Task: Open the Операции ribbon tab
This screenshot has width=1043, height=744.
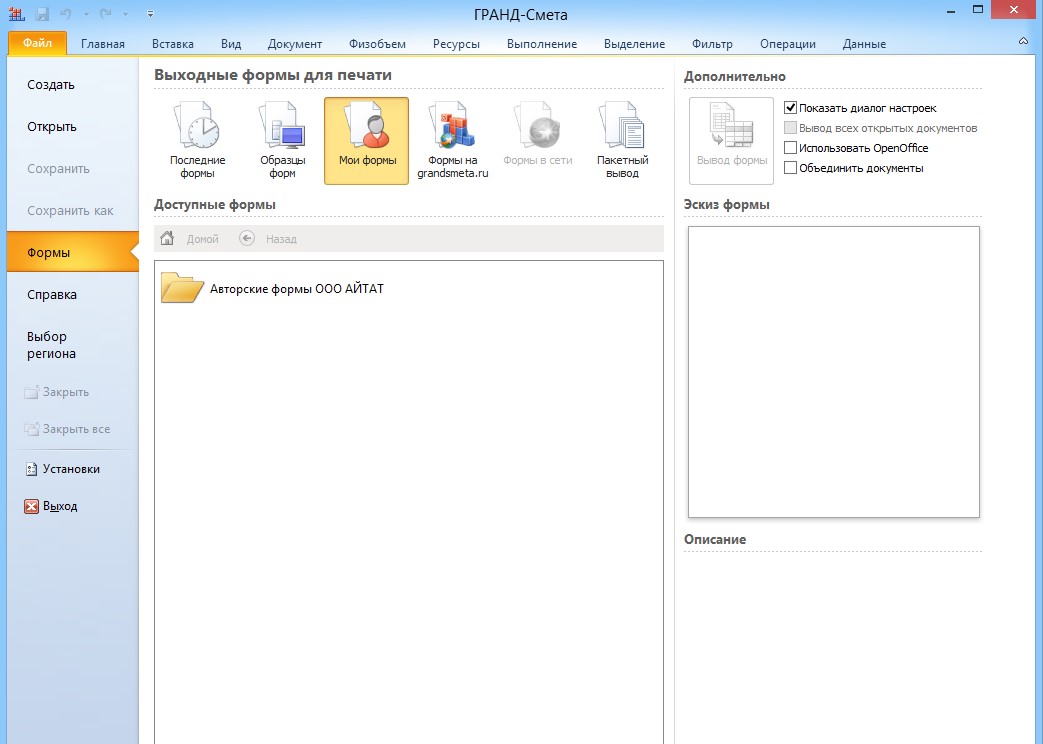Action: coord(788,44)
